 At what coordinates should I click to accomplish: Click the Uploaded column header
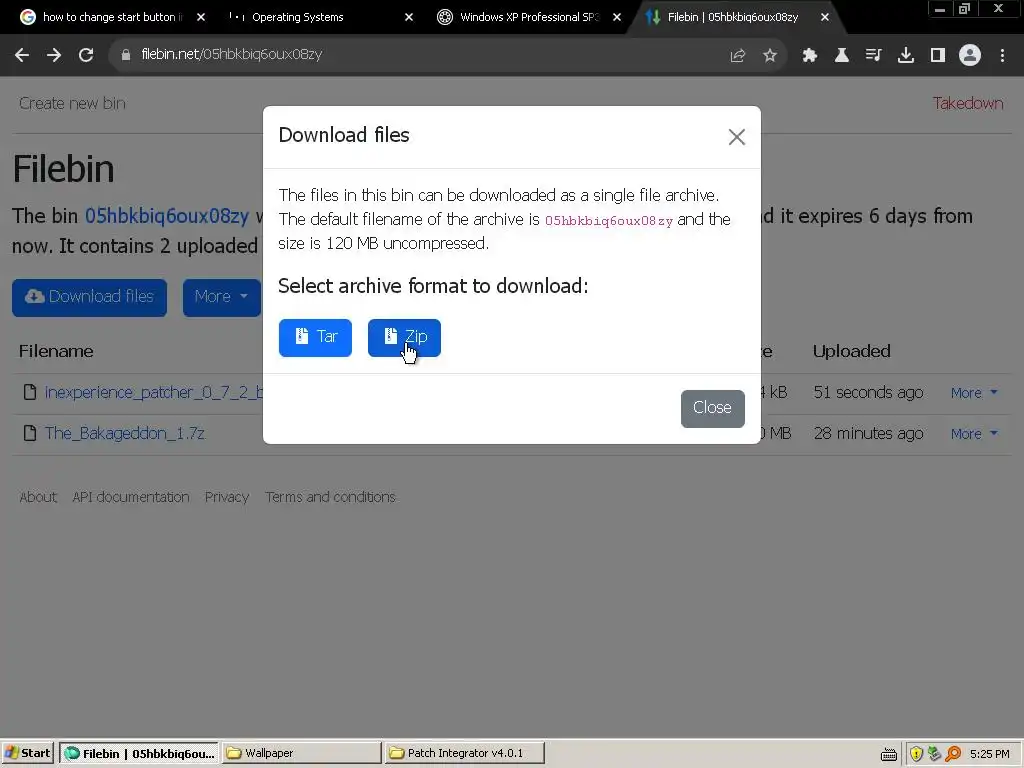[x=852, y=351]
